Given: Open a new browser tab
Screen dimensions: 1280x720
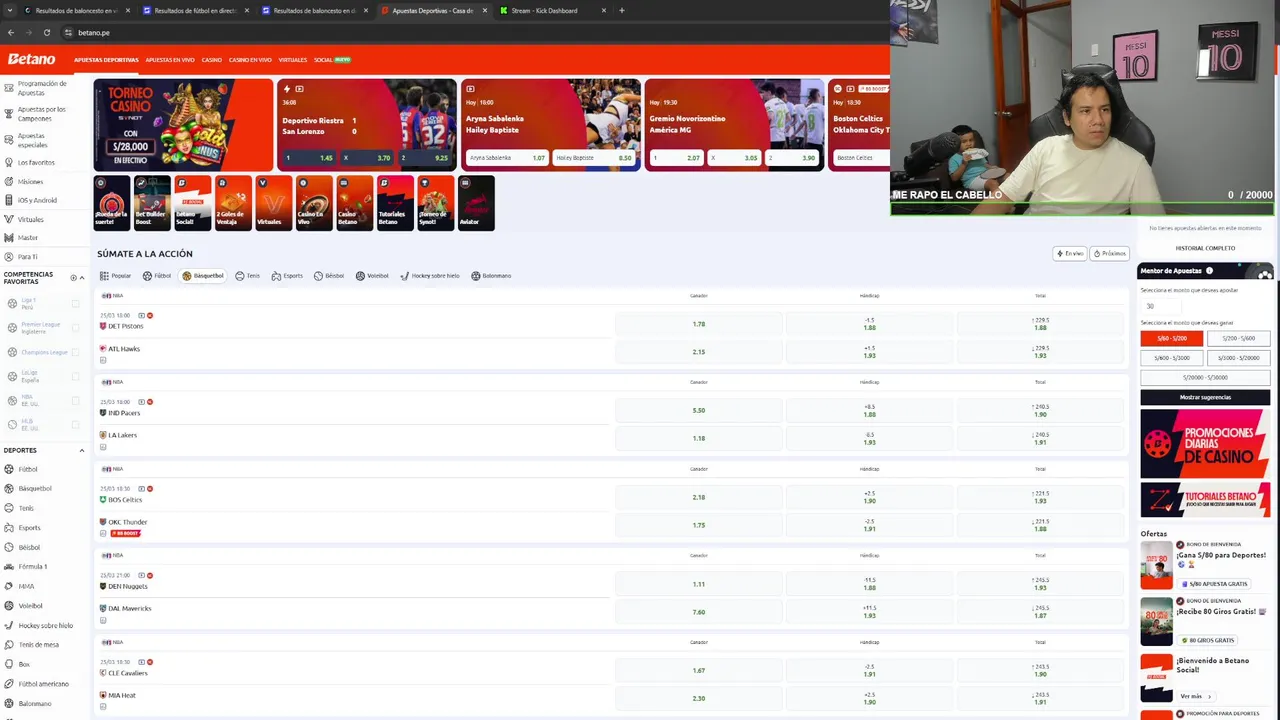Looking at the screenshot, I should [x=621, y=10].
